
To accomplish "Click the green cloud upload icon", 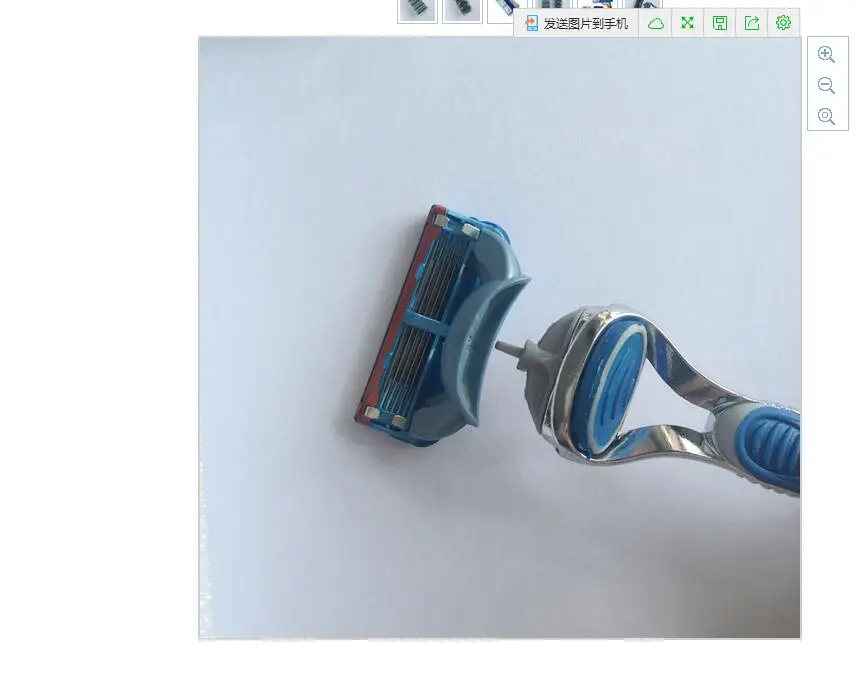I will (655, 23).
